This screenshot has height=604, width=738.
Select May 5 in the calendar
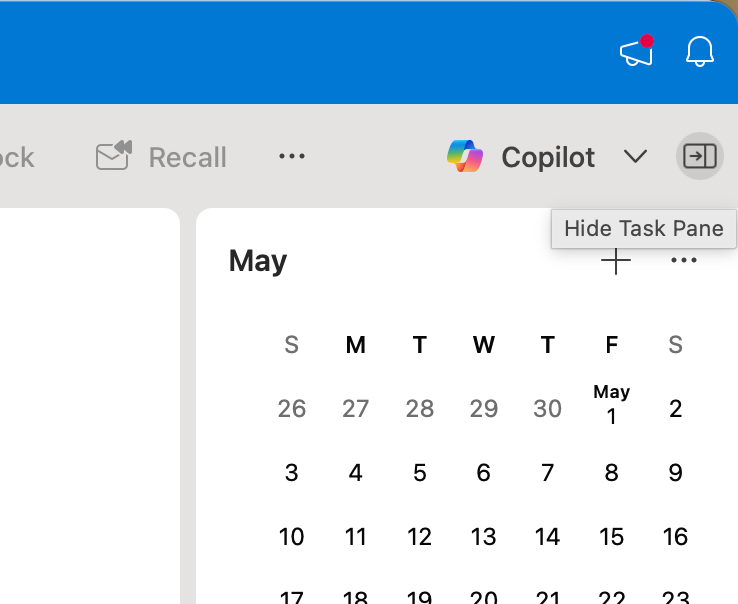click(x=419, y=472)
